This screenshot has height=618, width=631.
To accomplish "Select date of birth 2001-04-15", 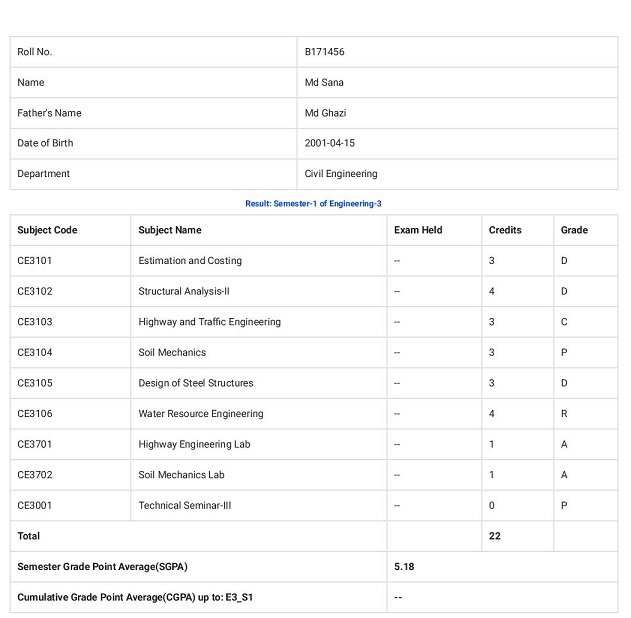I will coord(330,143).
